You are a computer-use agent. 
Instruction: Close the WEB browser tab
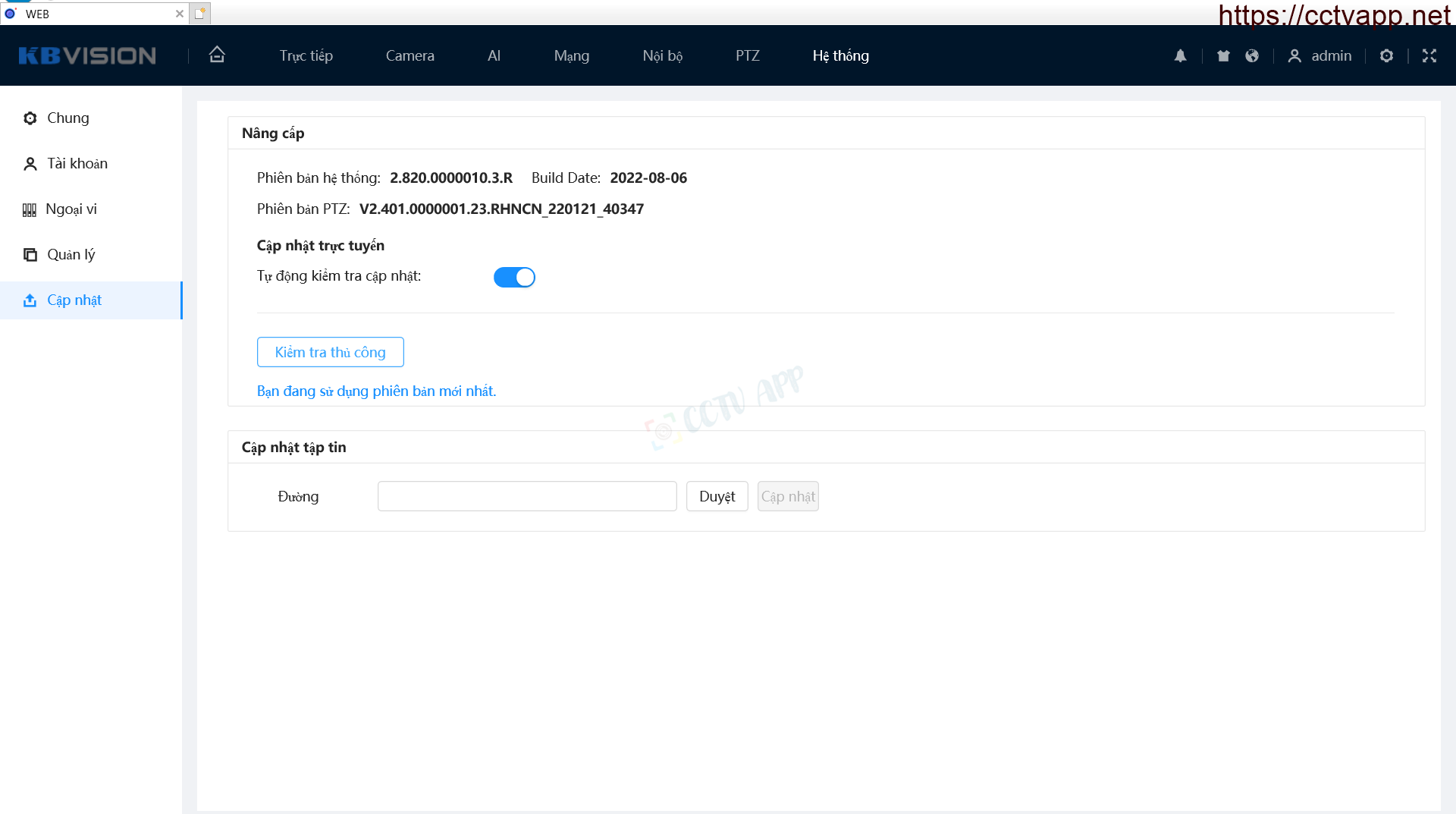pos(180,14)
